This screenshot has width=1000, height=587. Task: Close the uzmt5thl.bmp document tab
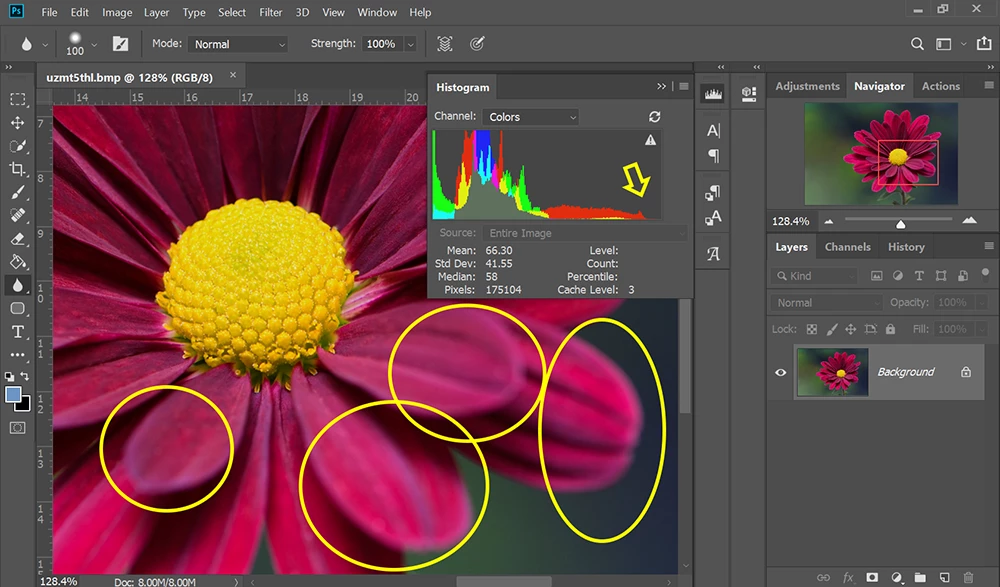point(233,75)
